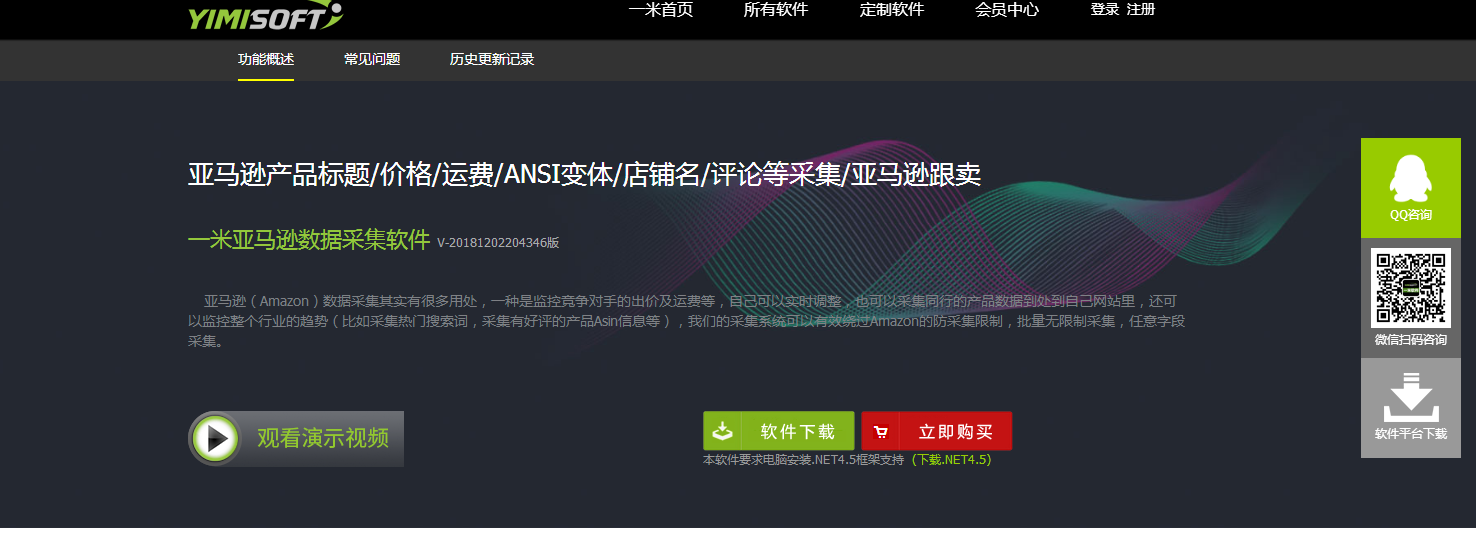Click the 立即购买 button text
Screen dimensions: 1476x543
pyautogui.click(x=956, y=432)
